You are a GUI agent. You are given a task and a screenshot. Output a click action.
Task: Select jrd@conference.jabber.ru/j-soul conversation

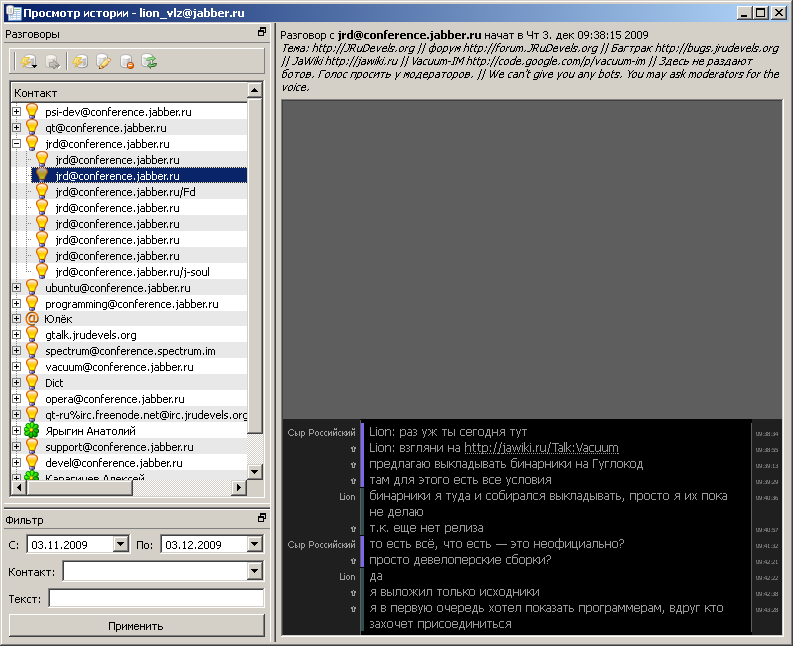pyautogui.click(x=132, y=272)
